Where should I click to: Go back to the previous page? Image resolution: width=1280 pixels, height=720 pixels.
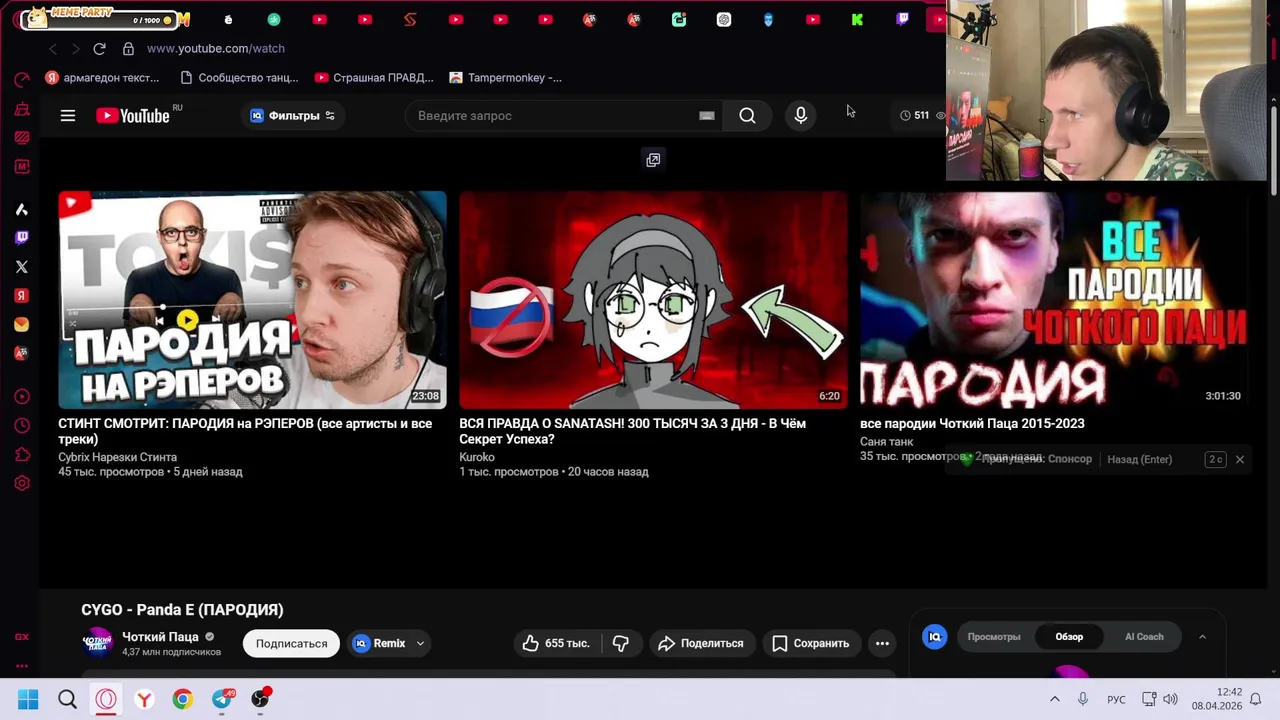[x=53, y=48]
